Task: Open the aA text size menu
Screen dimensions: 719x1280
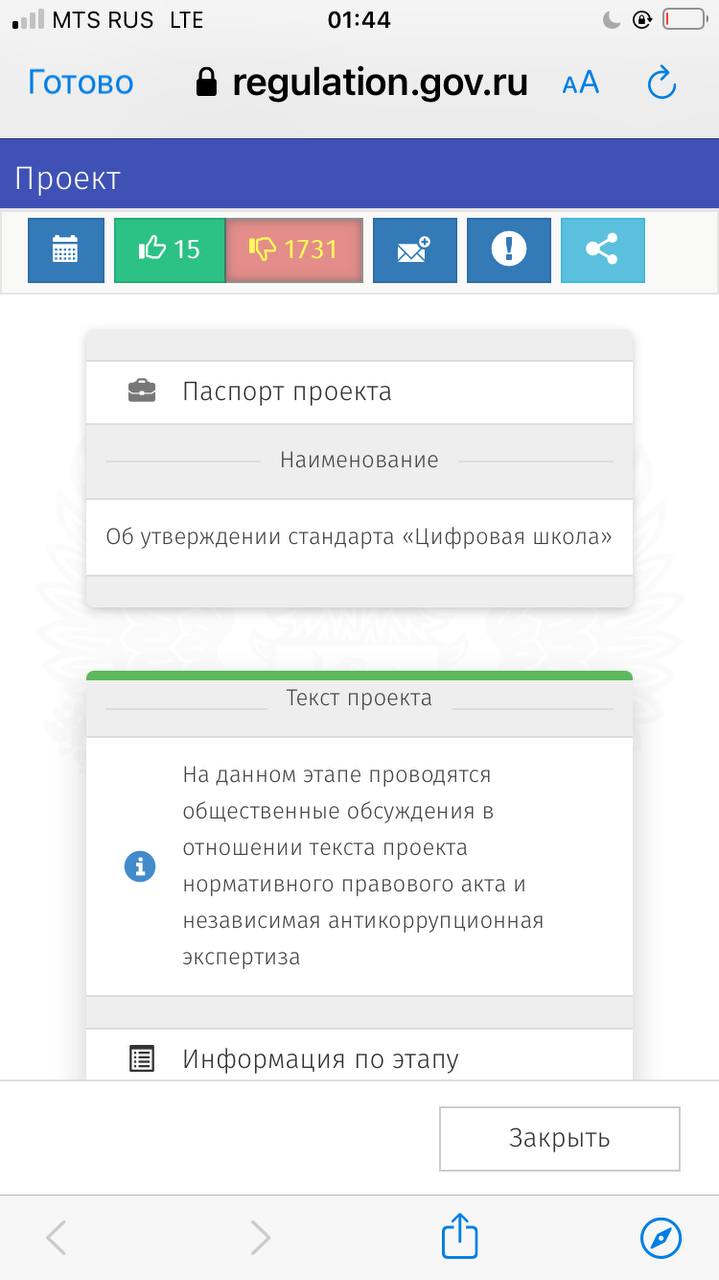Action: click(x=580, y=83)
